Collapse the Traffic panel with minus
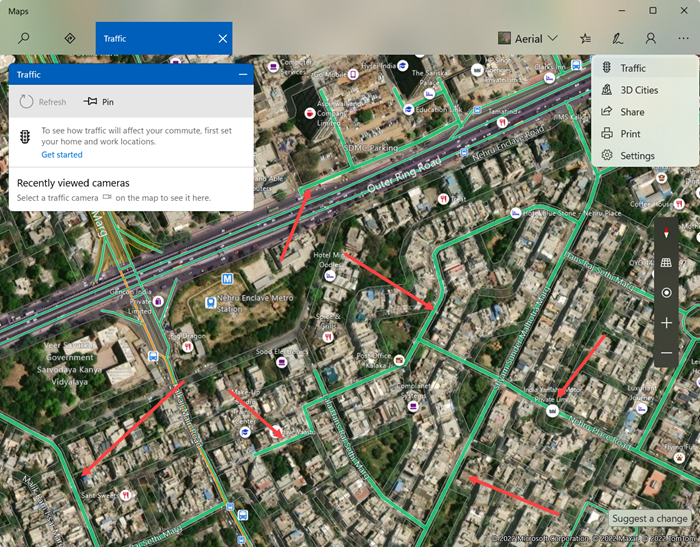Viewport: 700px width, 547px height. pyautogui.click(x=243, y=75)
